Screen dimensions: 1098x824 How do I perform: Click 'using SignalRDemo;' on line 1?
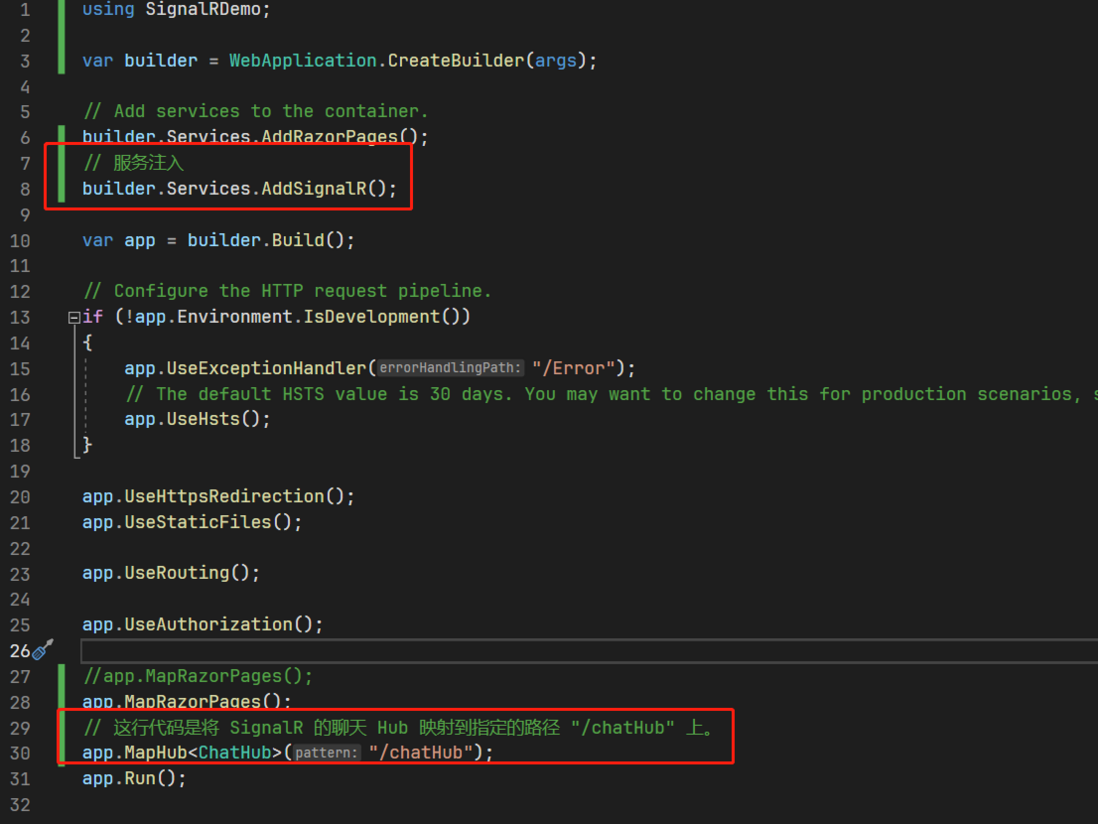pyautogui.click(x=176, y=10)
